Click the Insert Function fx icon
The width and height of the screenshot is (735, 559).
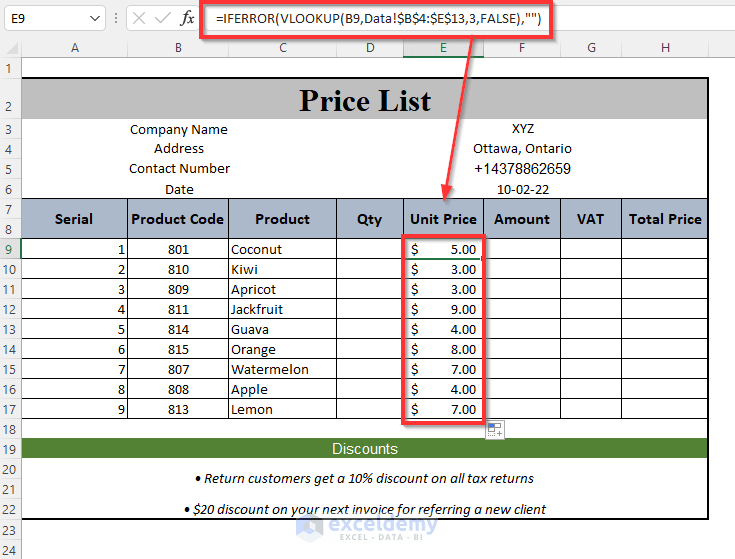click(187, 18)
